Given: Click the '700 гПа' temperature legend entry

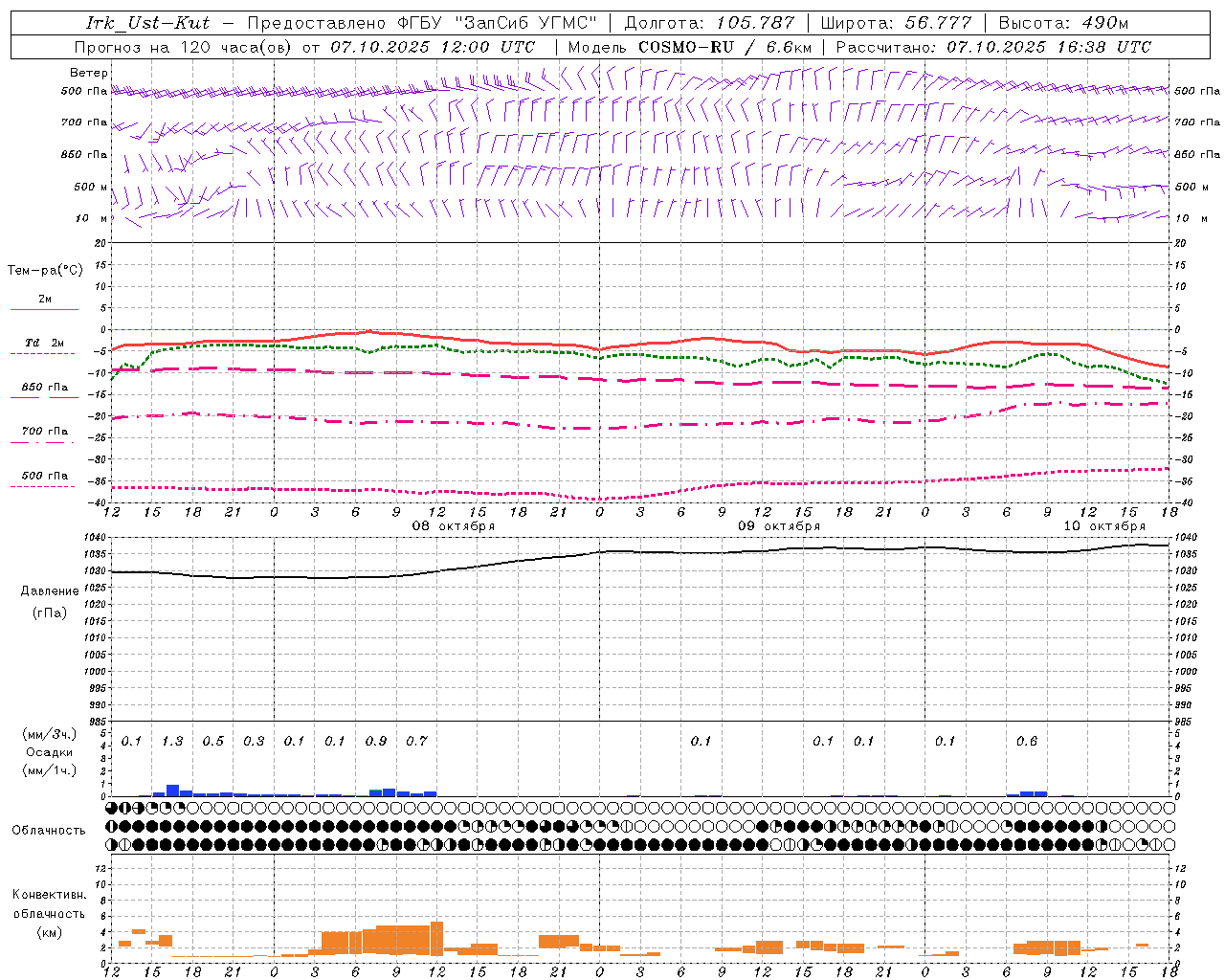Looking at the screenshot, I should 45,432.
